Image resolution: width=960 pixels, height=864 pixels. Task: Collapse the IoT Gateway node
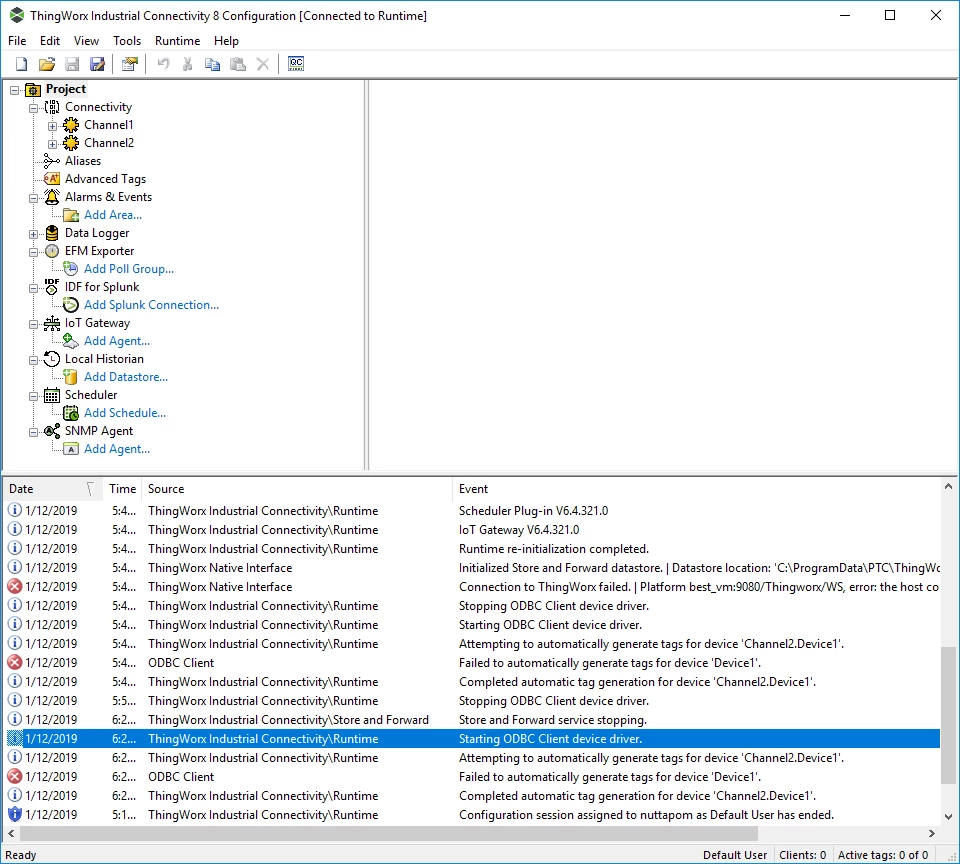click(x=34, y=325)
